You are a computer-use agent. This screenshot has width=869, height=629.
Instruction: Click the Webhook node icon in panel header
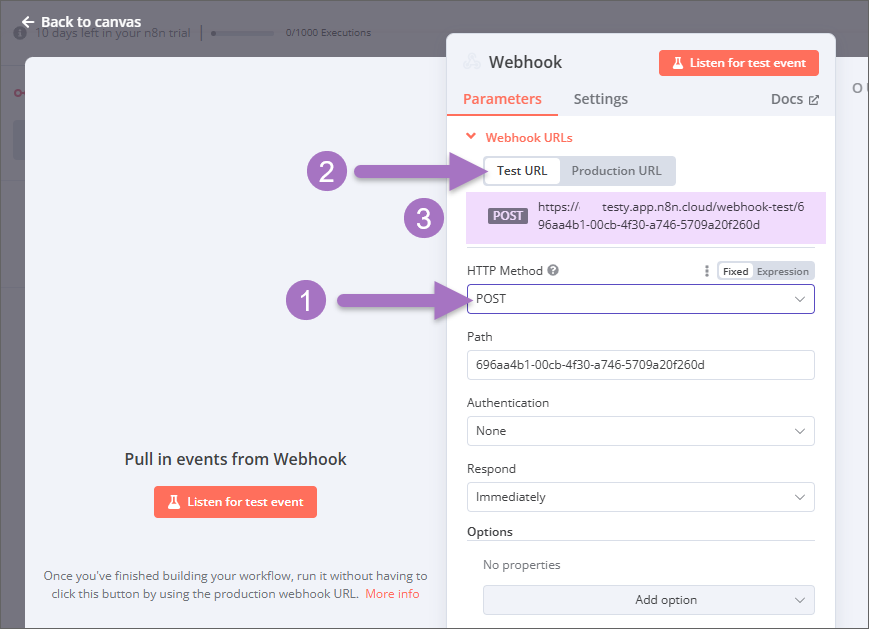[x=471, y=62]
